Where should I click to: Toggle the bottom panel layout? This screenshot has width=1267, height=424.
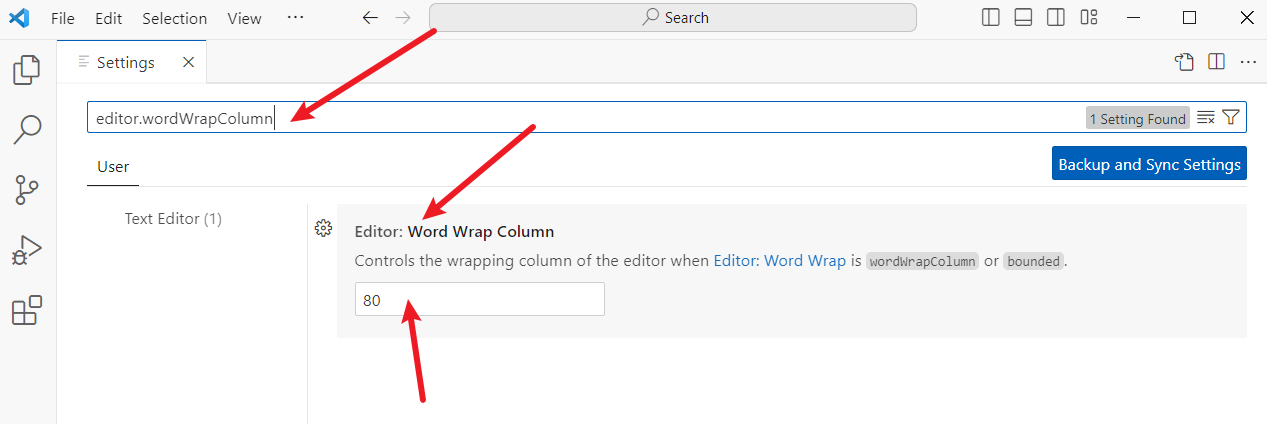click(x=1023, y=18)
